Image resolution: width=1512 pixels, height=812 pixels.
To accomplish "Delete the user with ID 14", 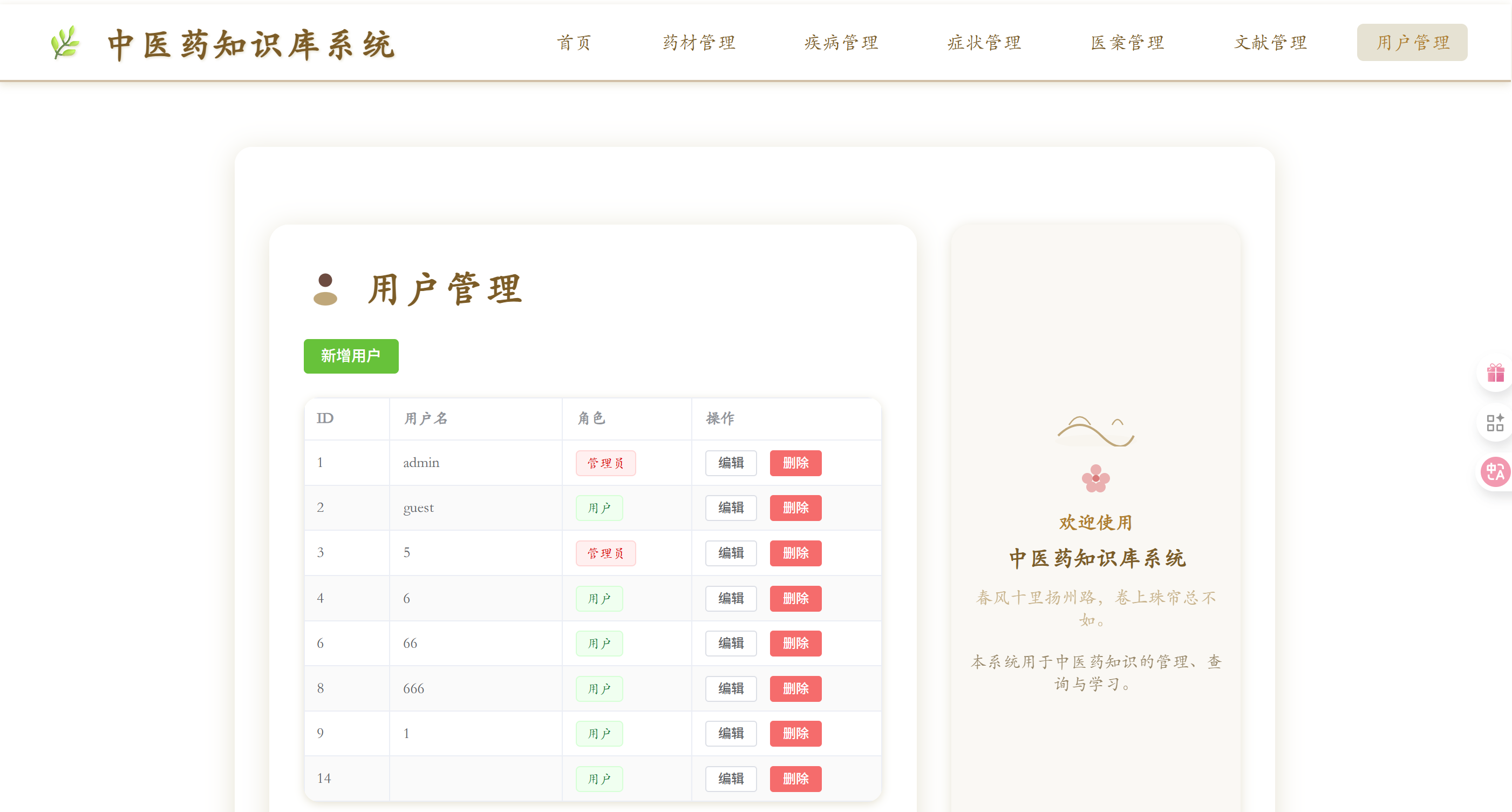I will [795, 779].
